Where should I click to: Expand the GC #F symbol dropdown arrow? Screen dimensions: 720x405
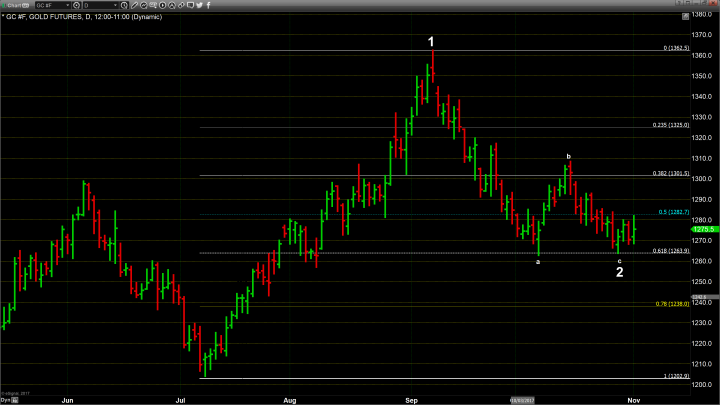coord(69,5)
